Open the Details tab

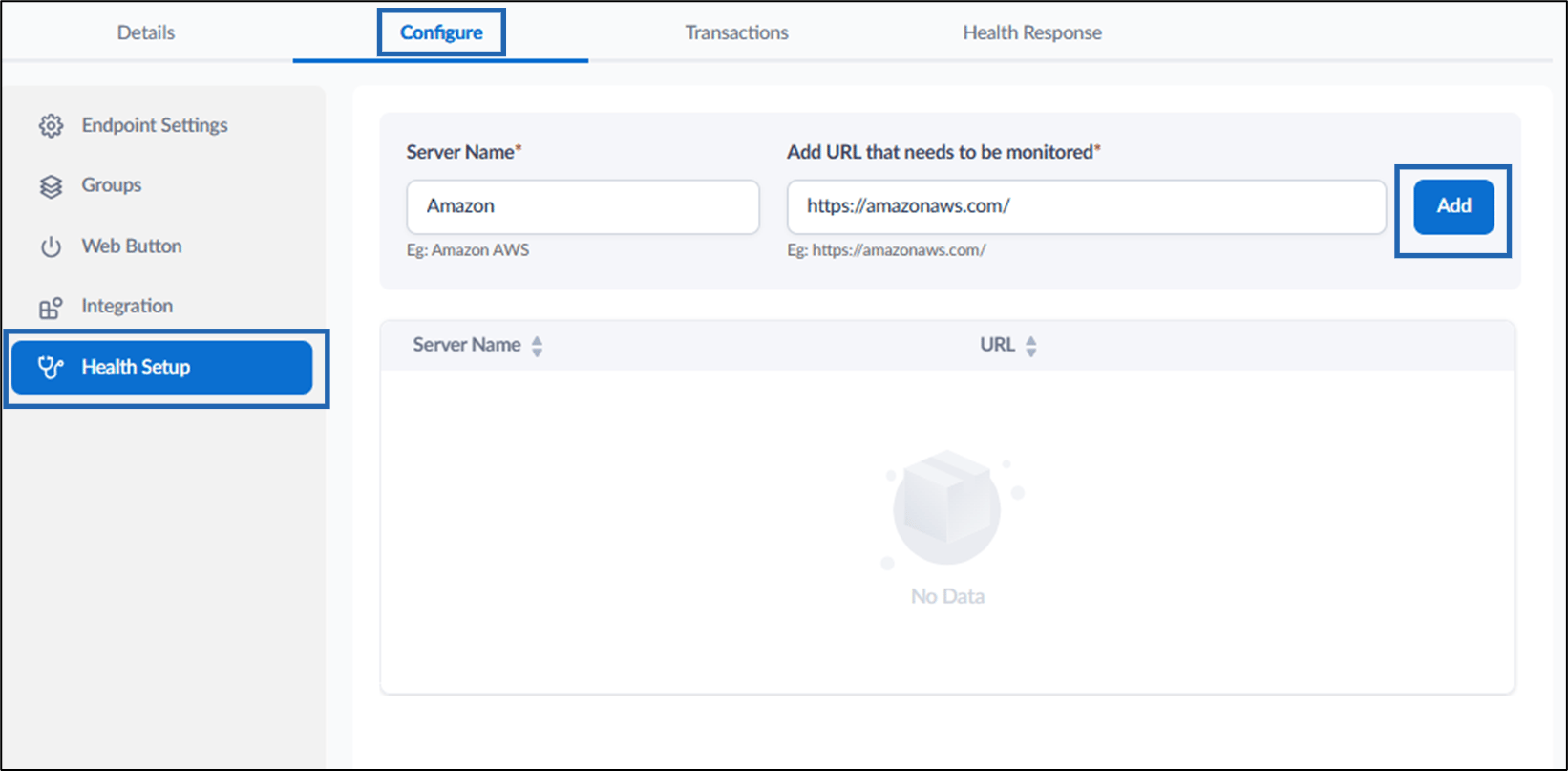pos(146,32)
